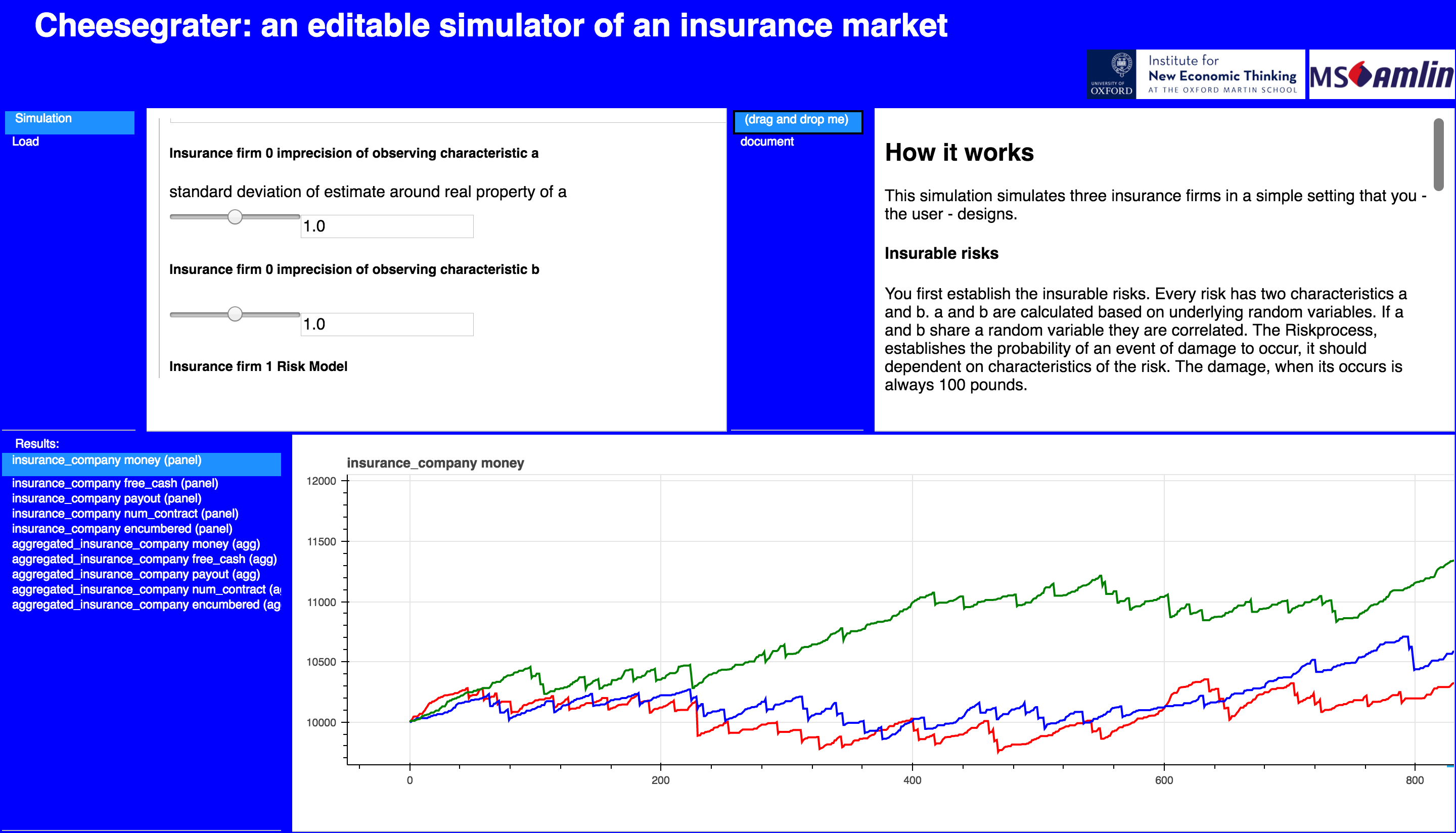Click the drag and drop me handle

[x=797, y=120]
